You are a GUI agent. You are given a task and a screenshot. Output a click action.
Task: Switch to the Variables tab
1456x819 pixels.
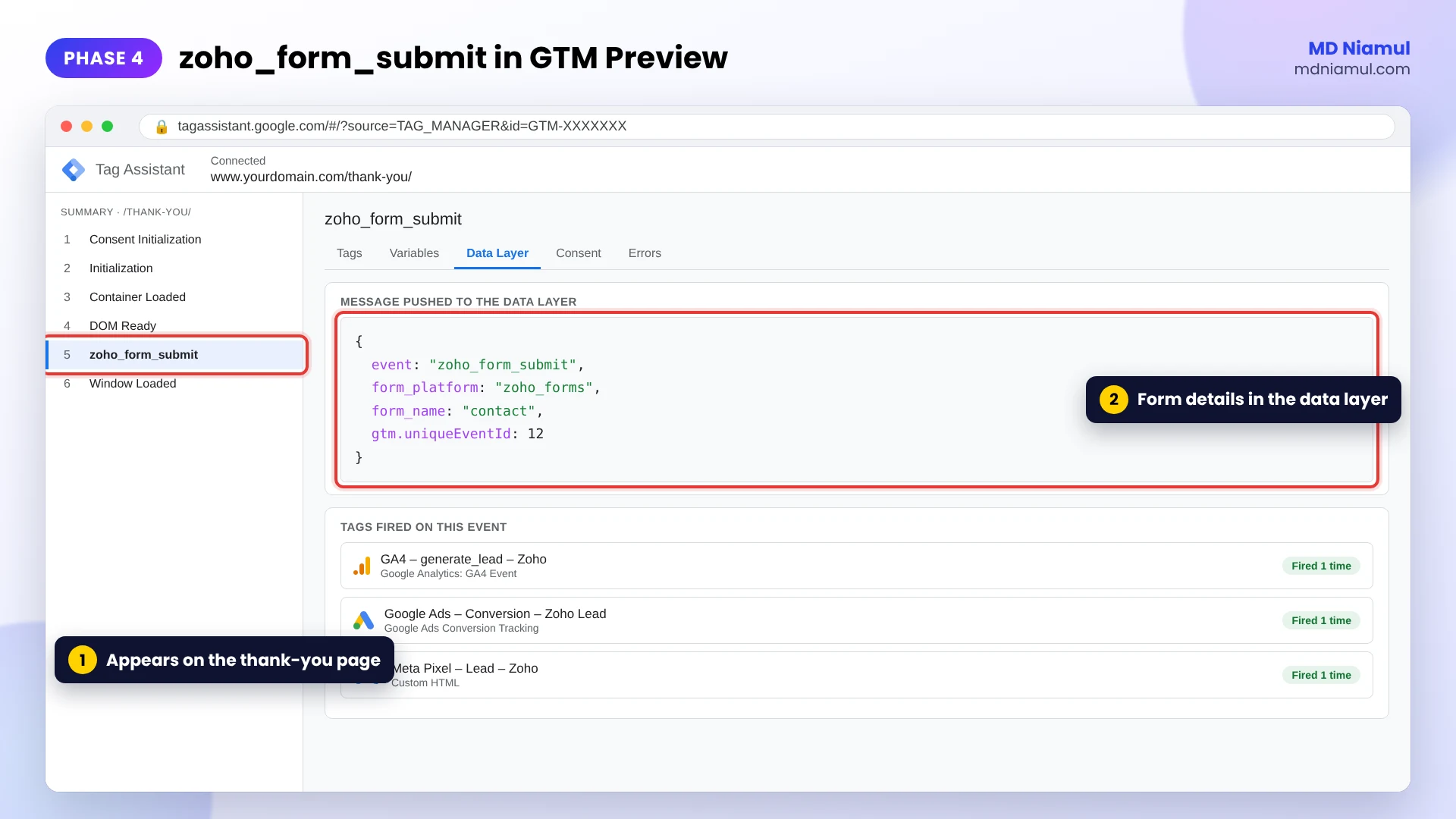pyautogui.click(x=414, y=253)
